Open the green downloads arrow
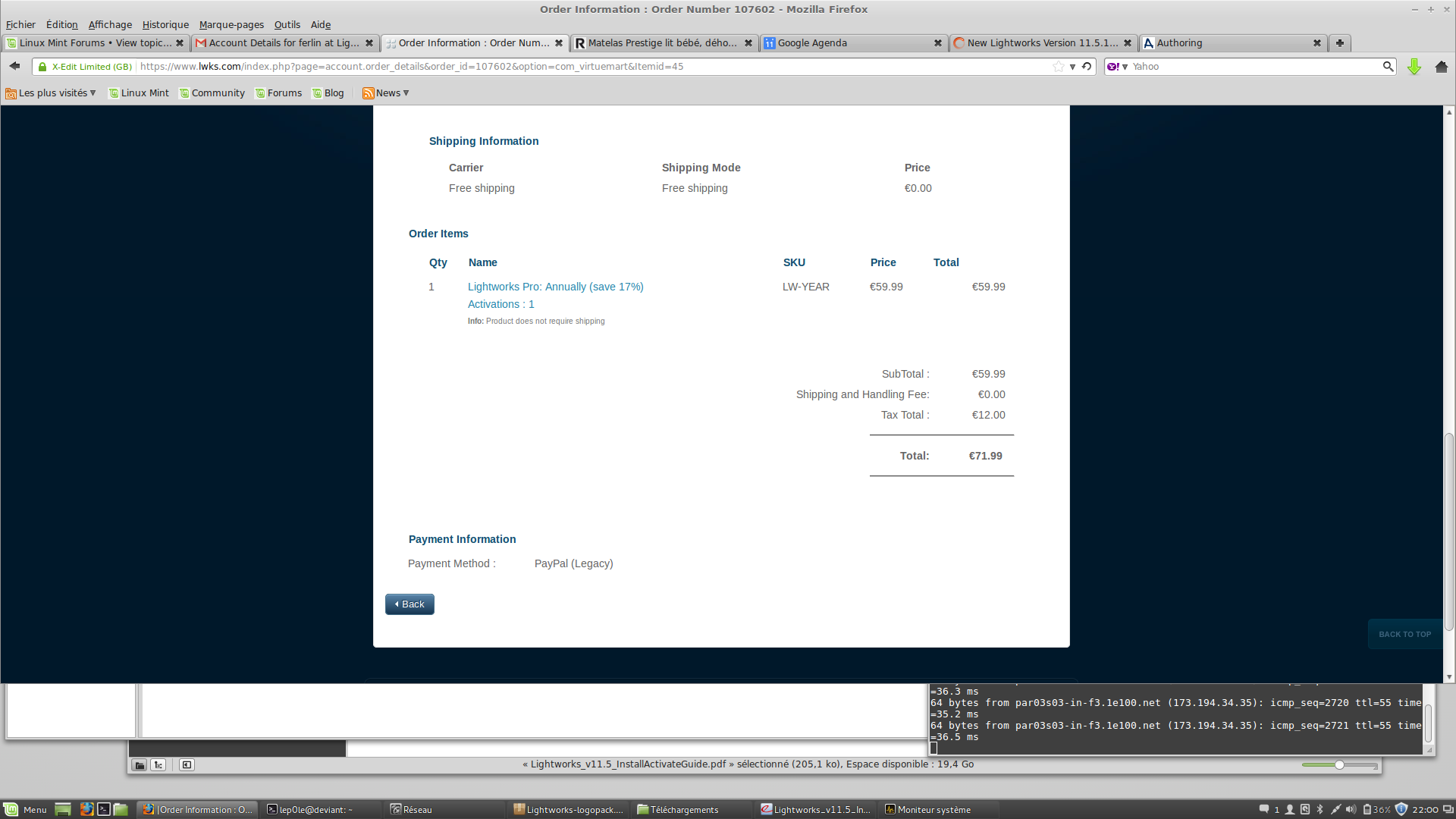The image size is (1456, 819). [1414, 67]
